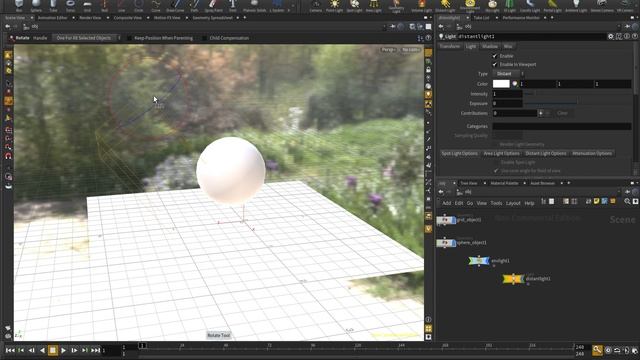Switch to the Shadow parameter tab
Viewport: 640px width, 360px height.
pos(490,47)
